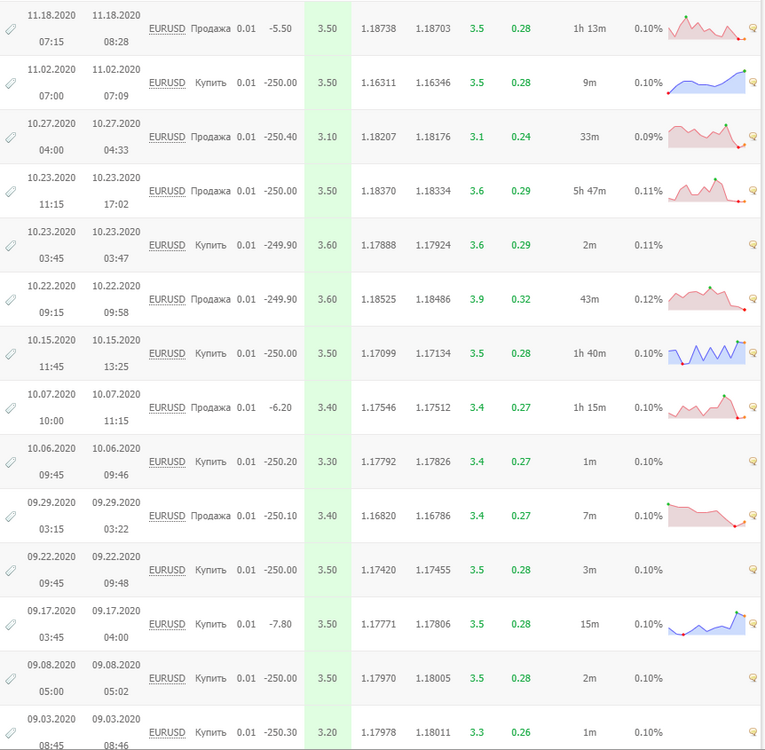Open comment bubble on the 09.29.2020 trade row
This screenshot has width=765, height=750.
click(x=753, y=516)
